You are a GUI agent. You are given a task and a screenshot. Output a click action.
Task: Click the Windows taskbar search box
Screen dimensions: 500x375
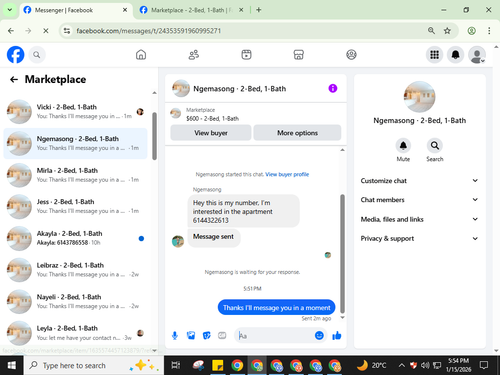pyautogui.click(x=94, y=365)
